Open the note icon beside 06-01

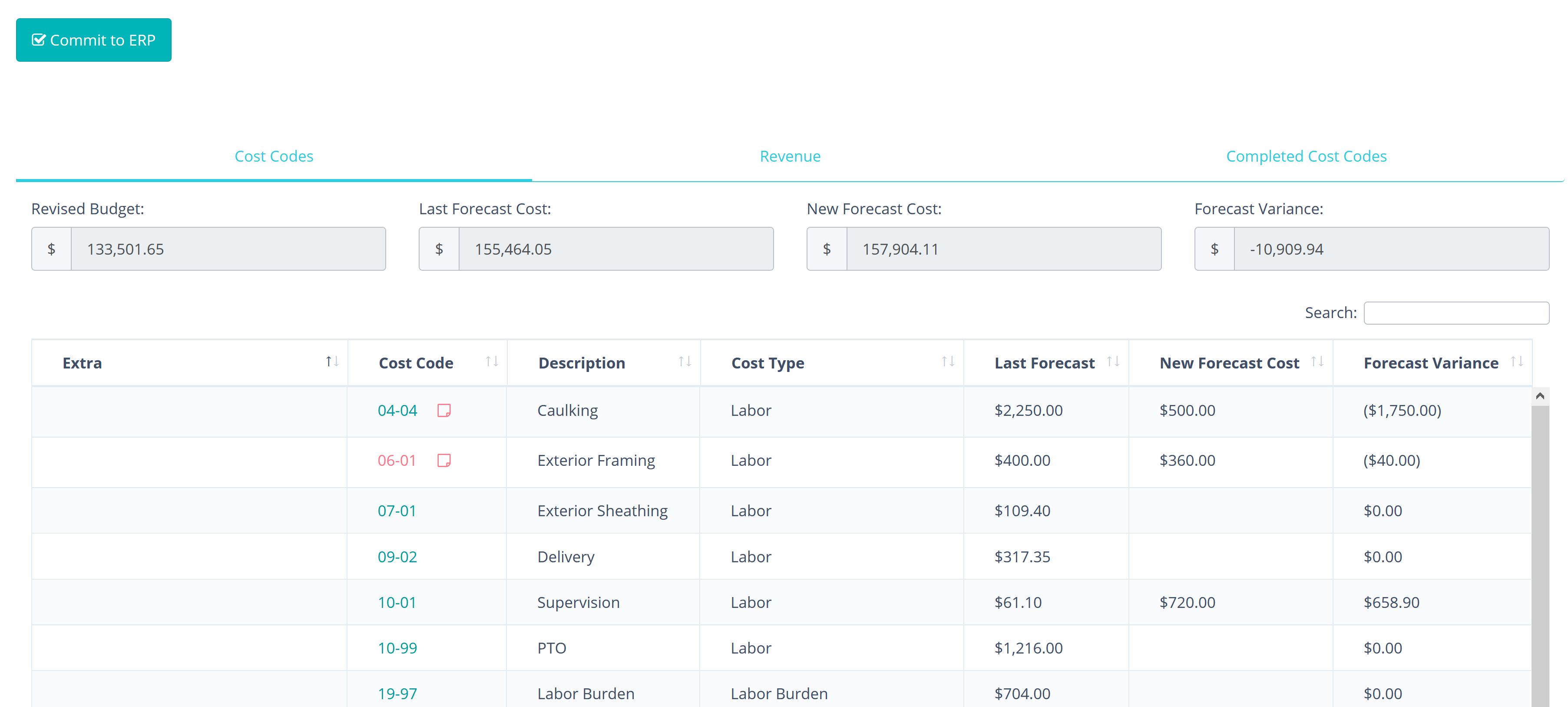444,460
